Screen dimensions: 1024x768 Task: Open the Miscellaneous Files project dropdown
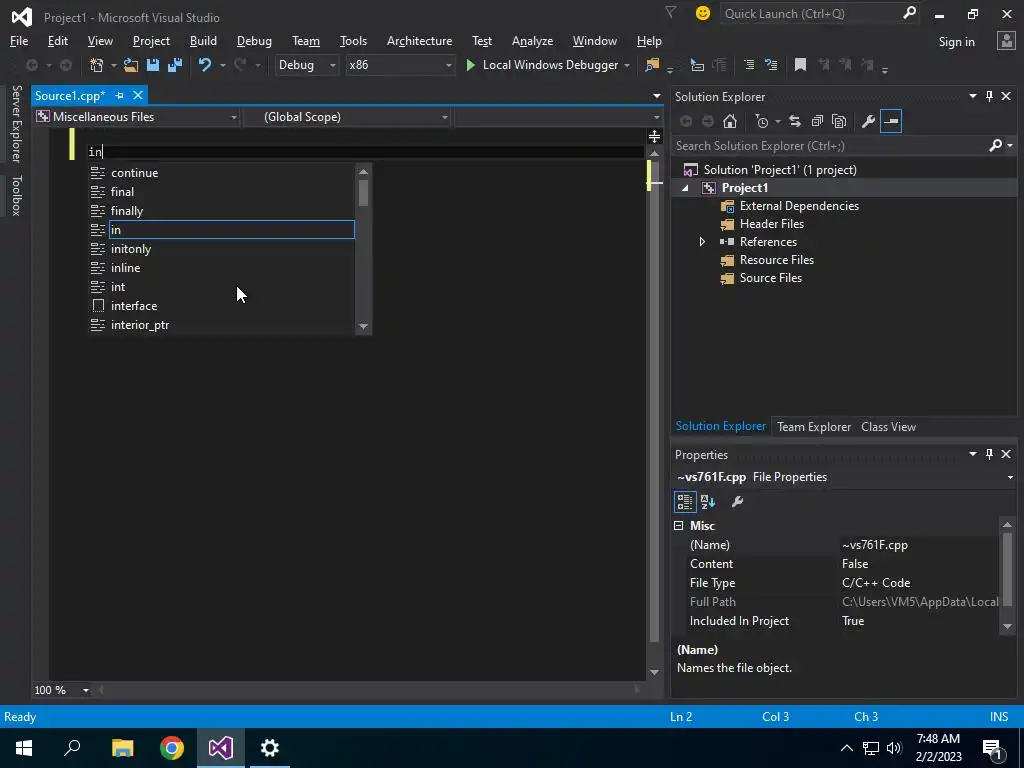coord(137,117)
